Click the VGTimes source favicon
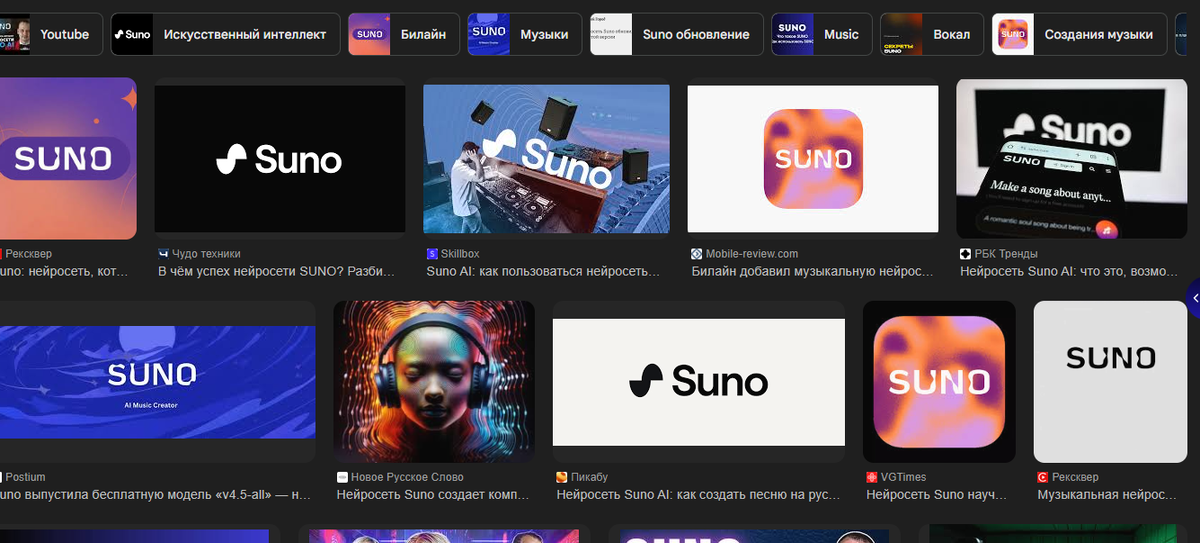Screen dimensions: 1200x543 tap(872, 477)
